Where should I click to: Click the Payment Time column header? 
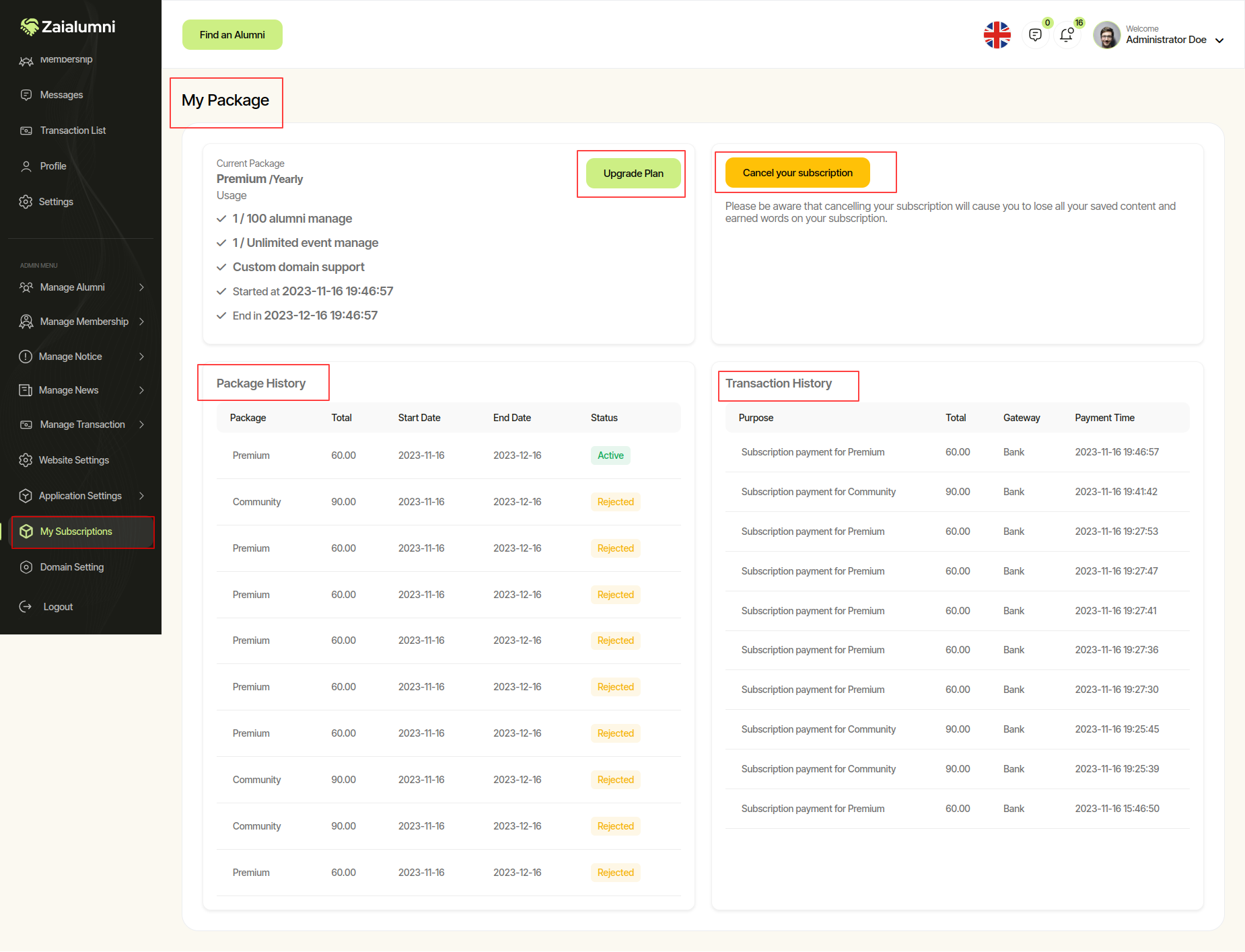pos(1104,418)
